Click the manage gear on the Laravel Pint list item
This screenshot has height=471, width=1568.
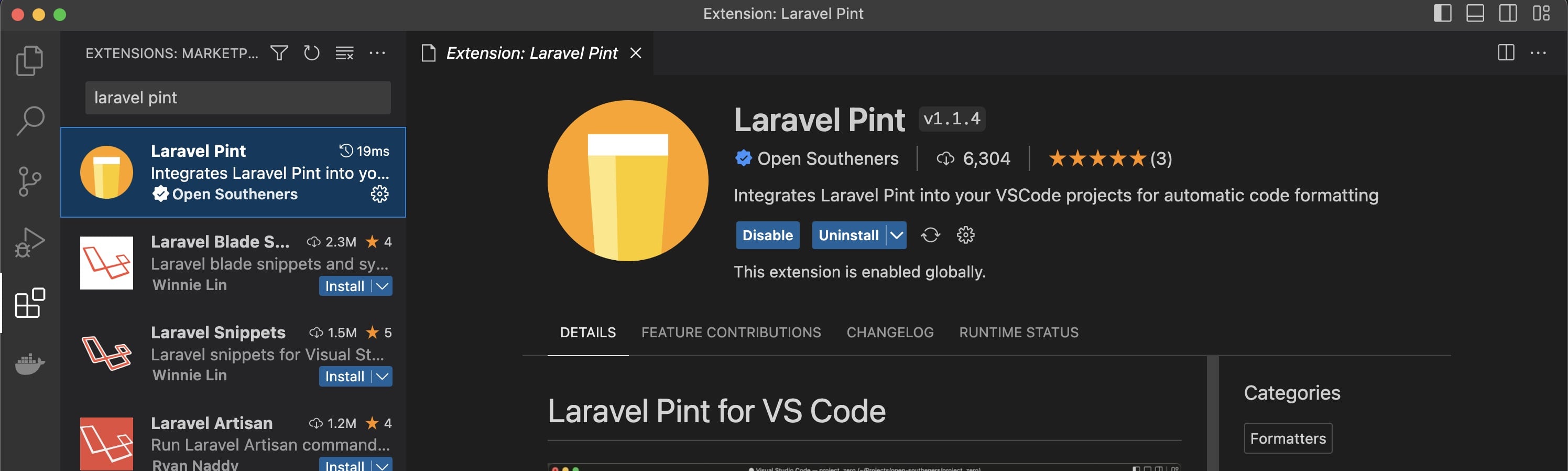click(380, 194)
